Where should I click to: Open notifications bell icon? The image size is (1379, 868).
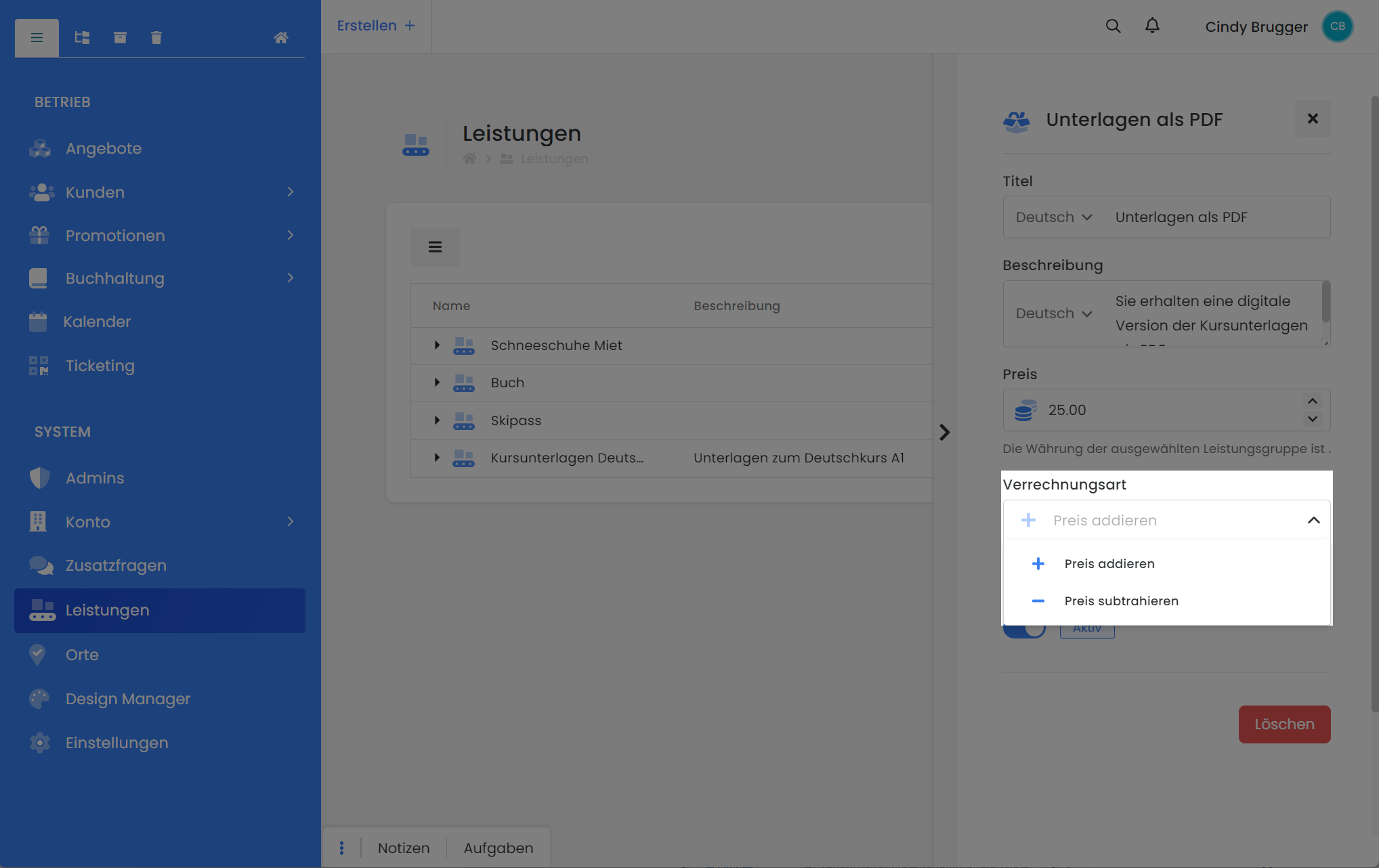[x=1151, y=26]
